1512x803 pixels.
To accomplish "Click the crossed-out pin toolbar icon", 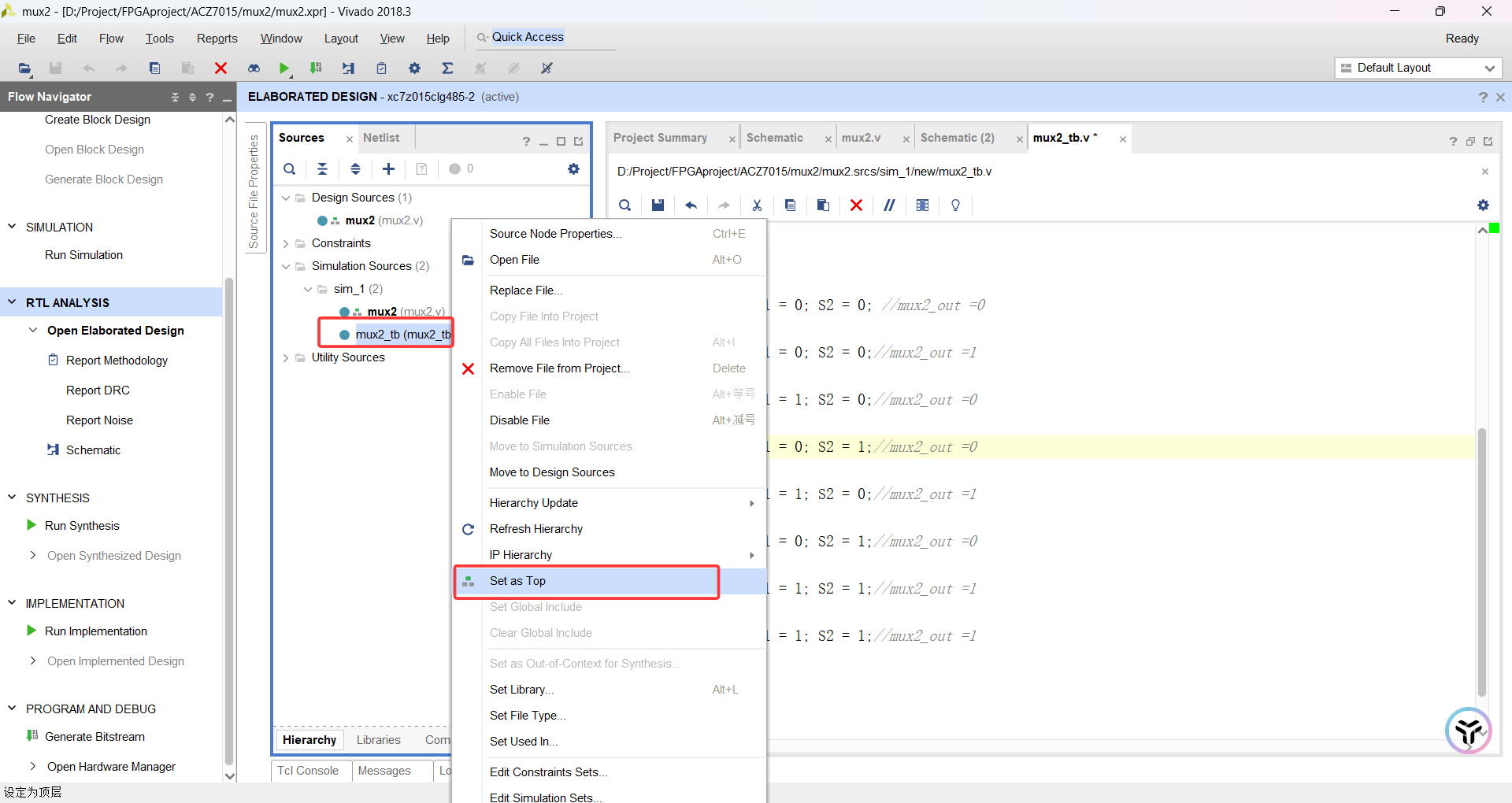I will [547, 68].
